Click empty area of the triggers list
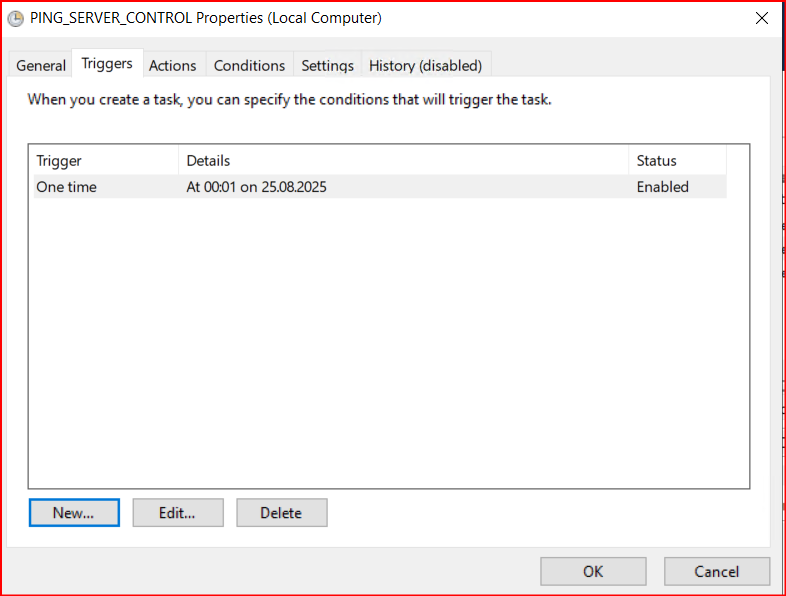 388,341
